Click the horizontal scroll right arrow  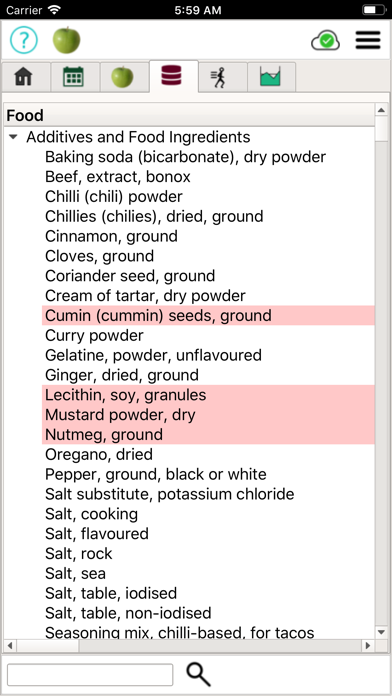click(368, 645)
